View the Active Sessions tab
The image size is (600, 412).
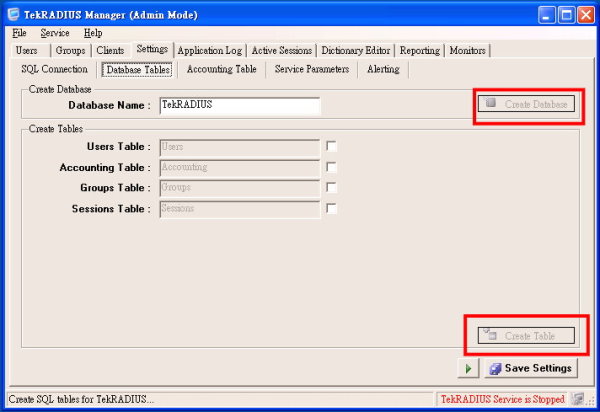pyautogui.click(x=282, y=50)
